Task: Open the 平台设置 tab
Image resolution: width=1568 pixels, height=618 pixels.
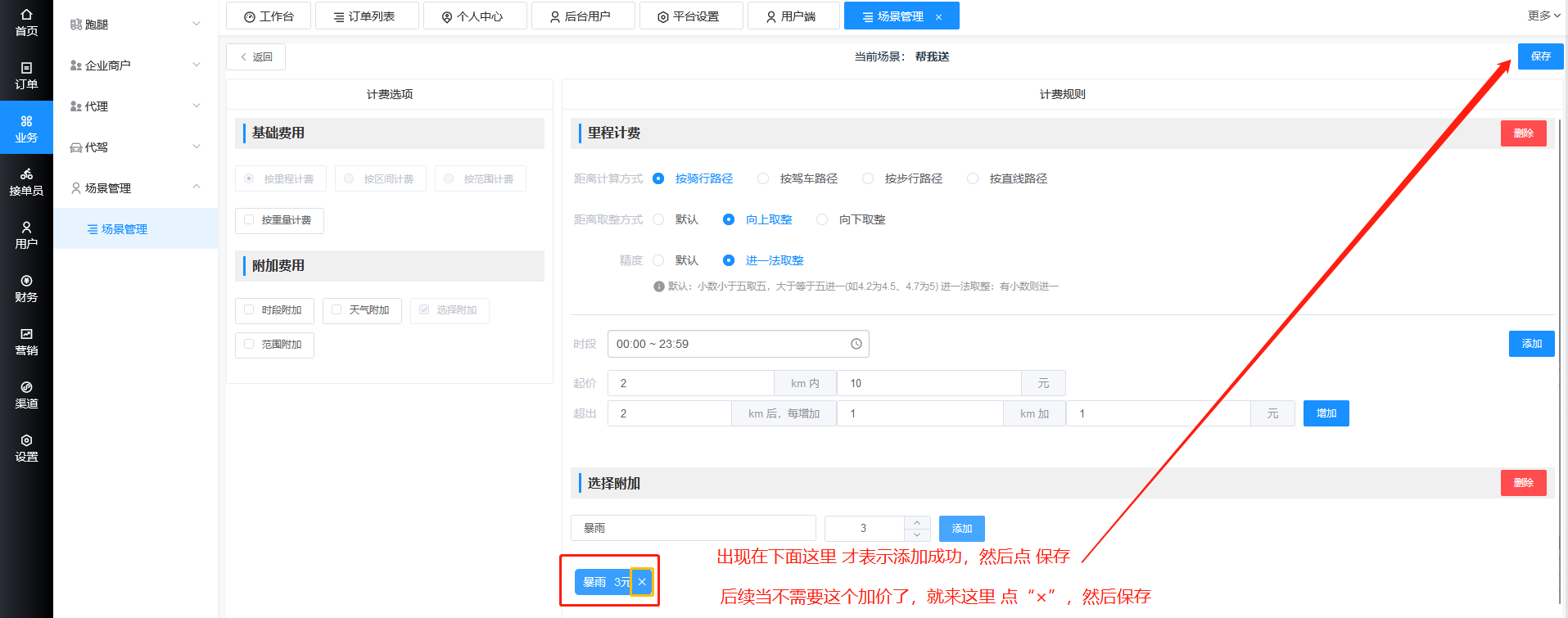Action: click(691, 16)
